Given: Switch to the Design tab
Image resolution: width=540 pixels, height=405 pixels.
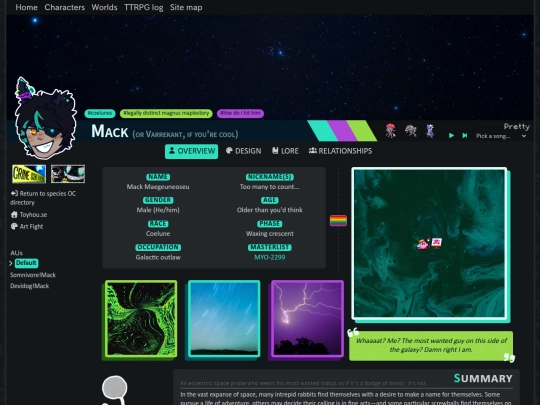Looking at the screenshot, I should click(244, 151).
